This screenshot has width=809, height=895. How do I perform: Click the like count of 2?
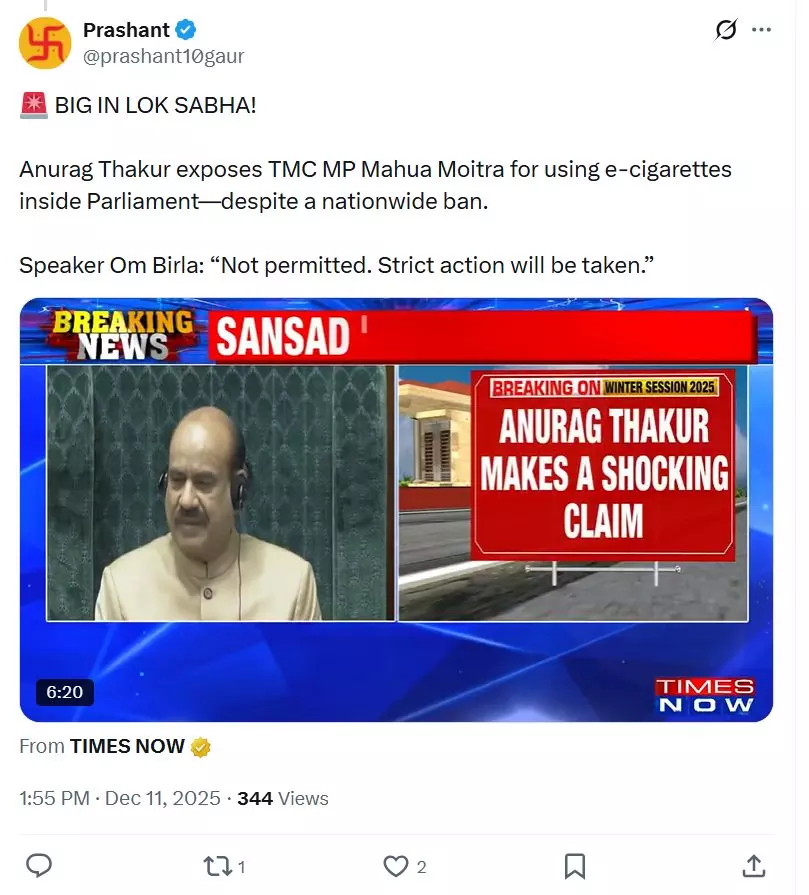pos(421,867)
